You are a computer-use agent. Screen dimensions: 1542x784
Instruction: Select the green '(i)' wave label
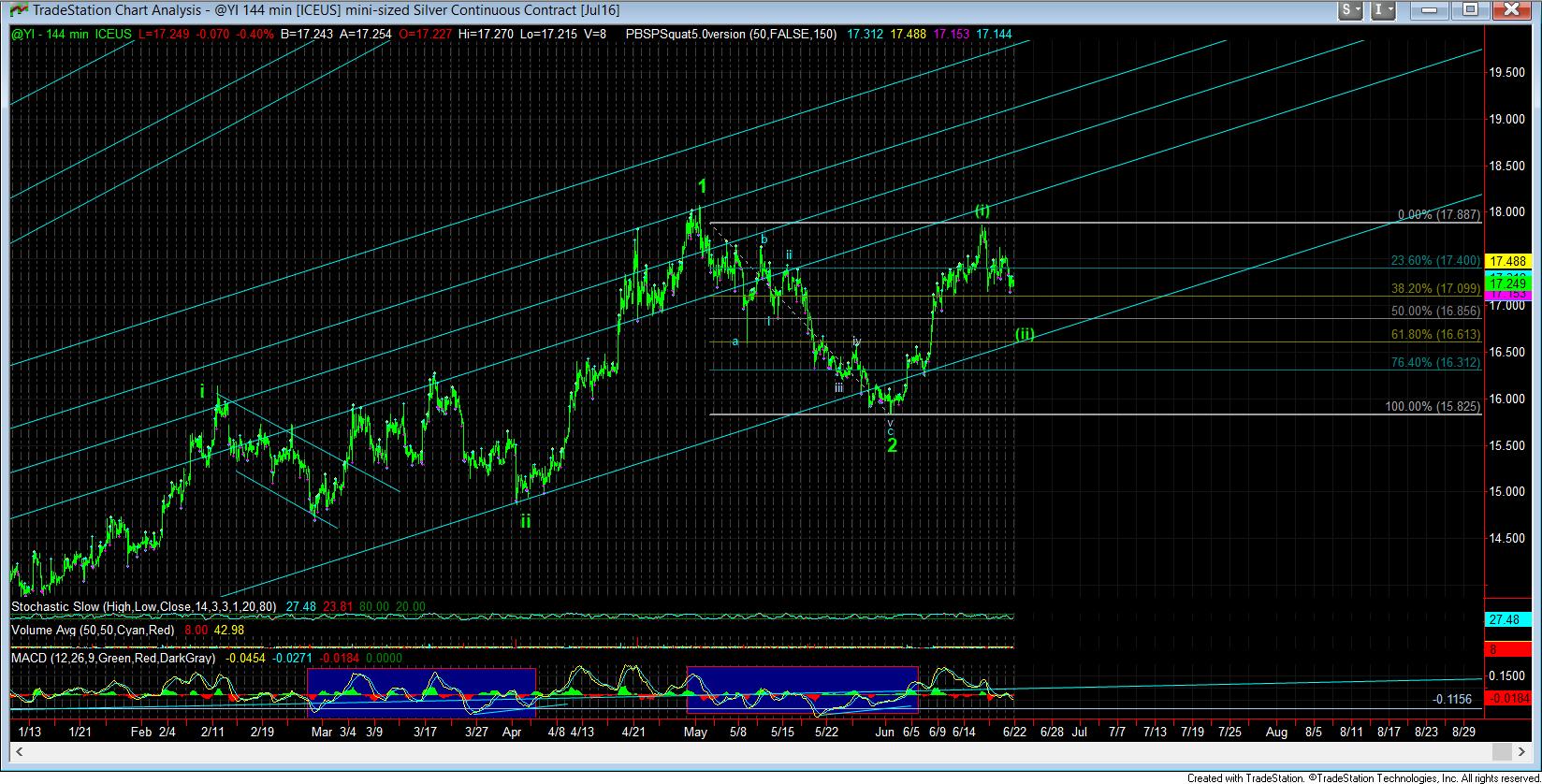point(983,211)
